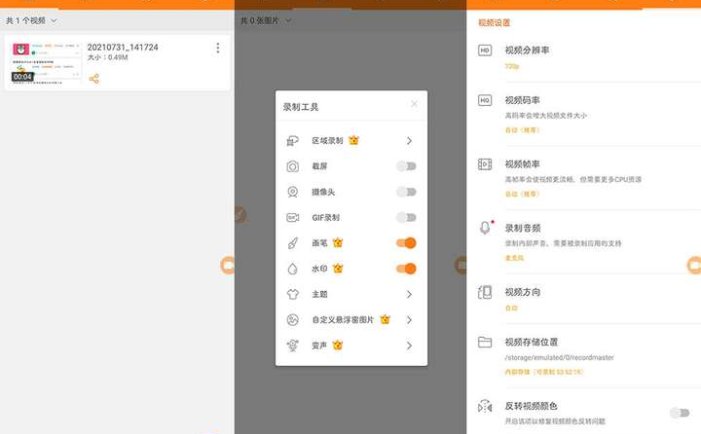
Task: Click the 视频设置 header
Action: tap(494, 22)
